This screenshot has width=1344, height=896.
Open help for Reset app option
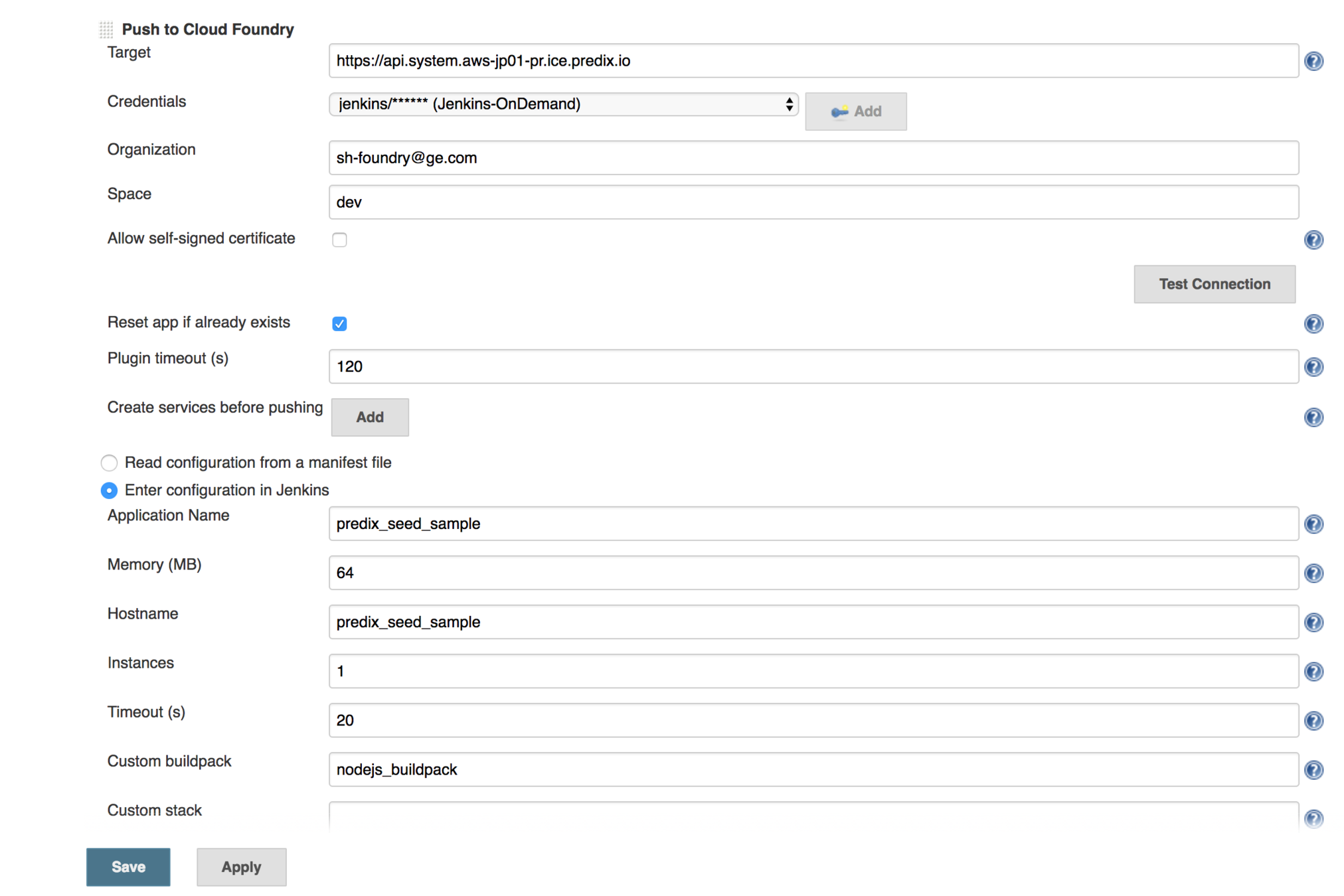pyautogui.click(x=1313, y=324)
